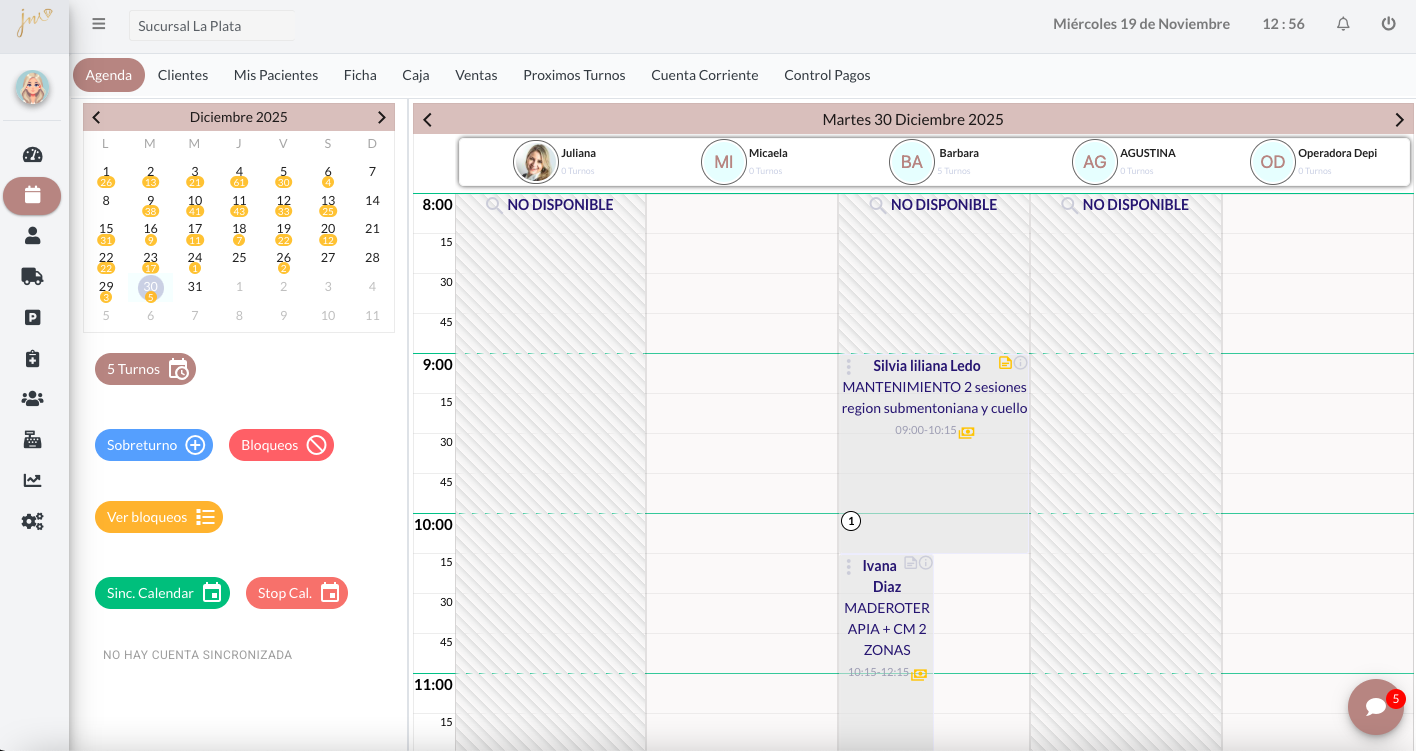Screen dimensions: 1416x751
Task: Go to next month in mini calendar
Action: coord(381,117)
